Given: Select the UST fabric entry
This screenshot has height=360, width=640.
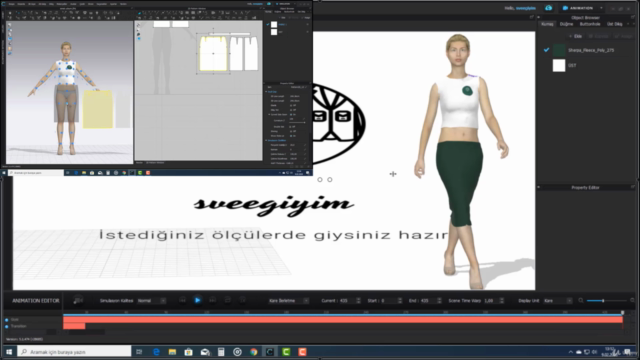Looking at the screenshot, I should pos(572,65).
